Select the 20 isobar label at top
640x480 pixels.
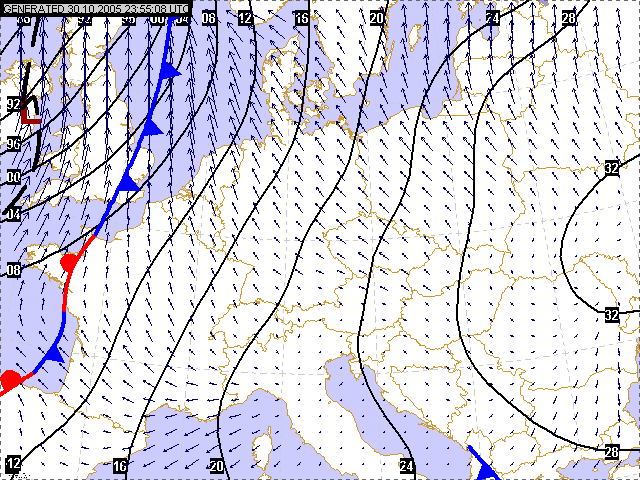tap(377, 18)
